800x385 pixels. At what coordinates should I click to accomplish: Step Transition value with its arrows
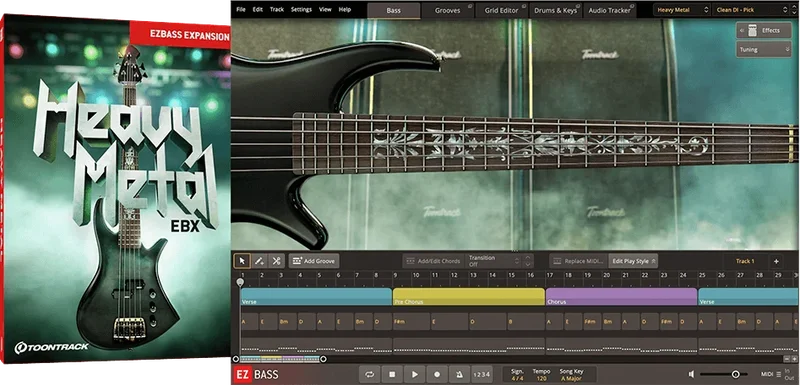pos(528,261)
